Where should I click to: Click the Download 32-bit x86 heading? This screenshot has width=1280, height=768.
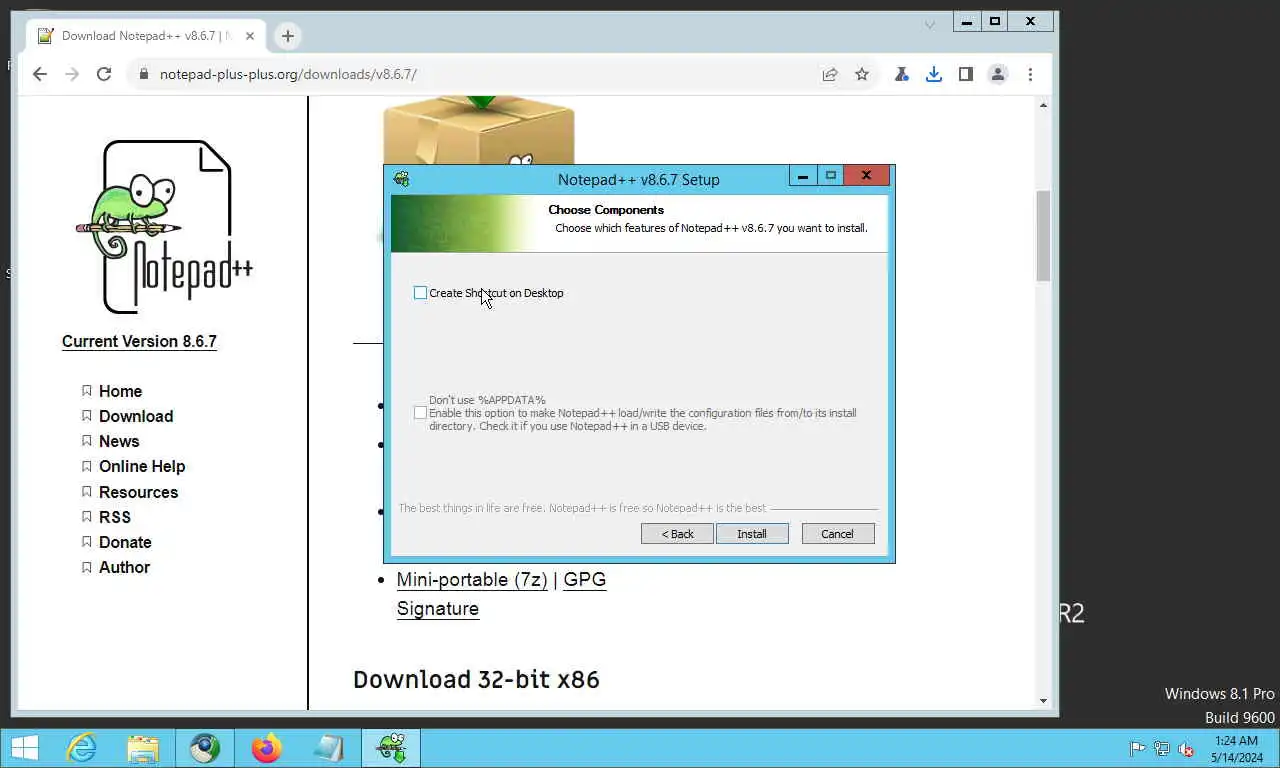click(476, 680)
